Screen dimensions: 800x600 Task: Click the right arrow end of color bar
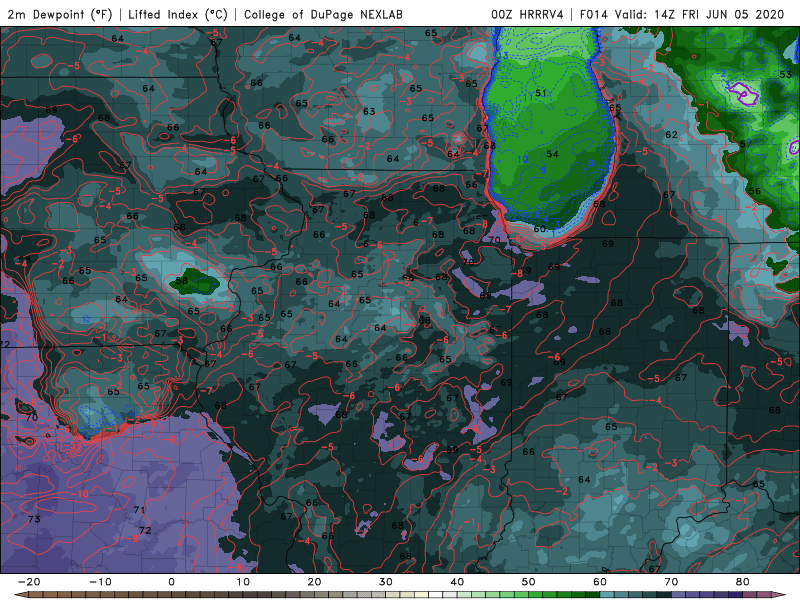pos(779,595)
